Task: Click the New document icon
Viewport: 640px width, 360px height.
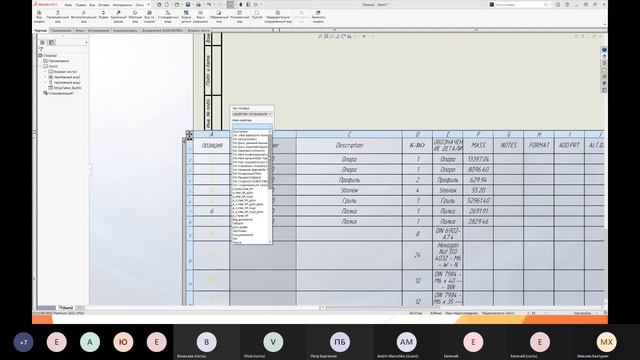Action: pos(167,4)
